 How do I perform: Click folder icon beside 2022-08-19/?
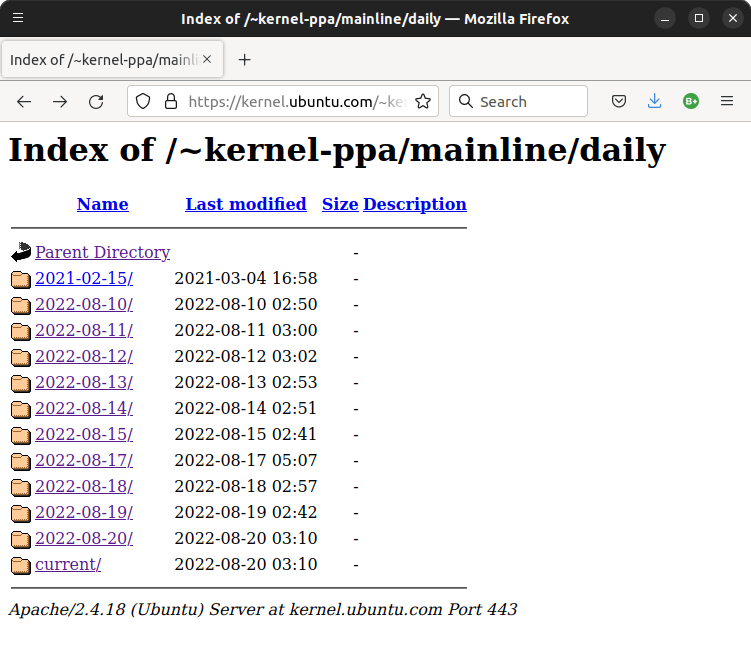click(x=21, y=513)
